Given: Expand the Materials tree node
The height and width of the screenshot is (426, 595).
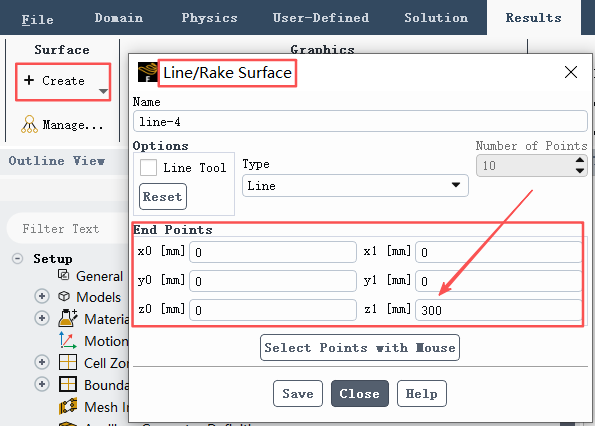Looking at the screenshot, I should click(42, 318).
